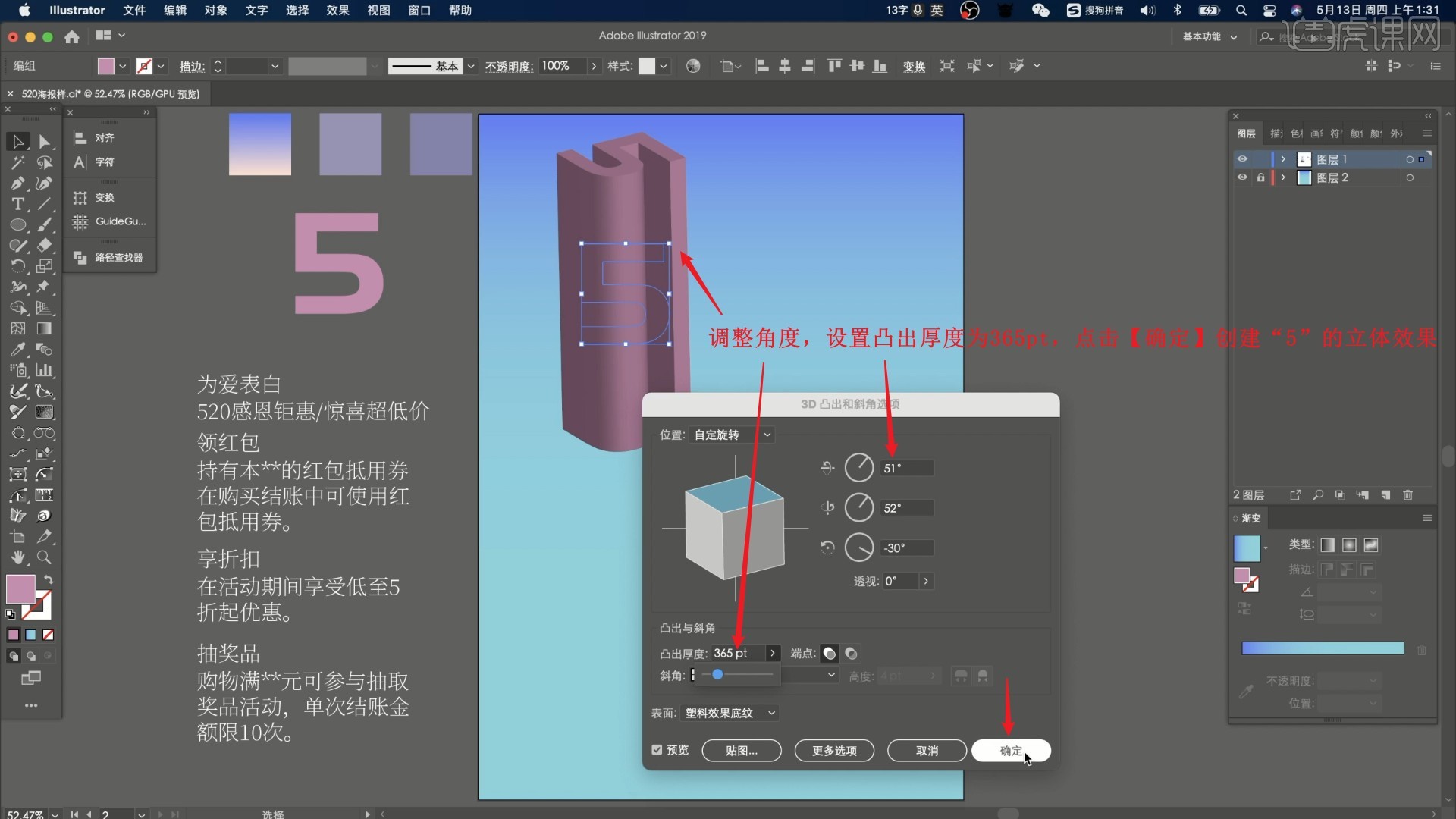
Task: Select the 520海报样.ai document tab
Action: (110, 94)
